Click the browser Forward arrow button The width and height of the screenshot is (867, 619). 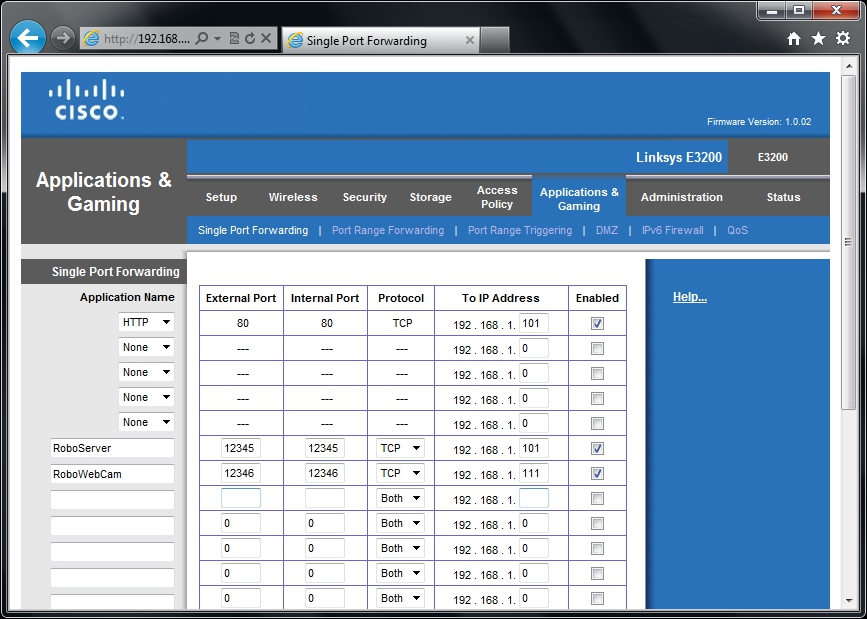click(x=62, y=38)
